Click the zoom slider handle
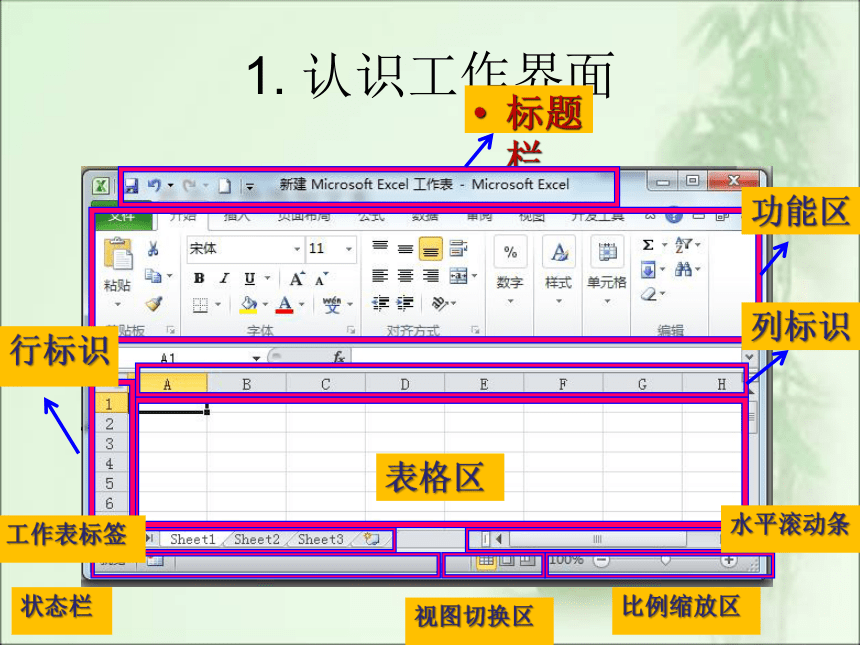Screen dimensions: 860x645 pos(665,561)
